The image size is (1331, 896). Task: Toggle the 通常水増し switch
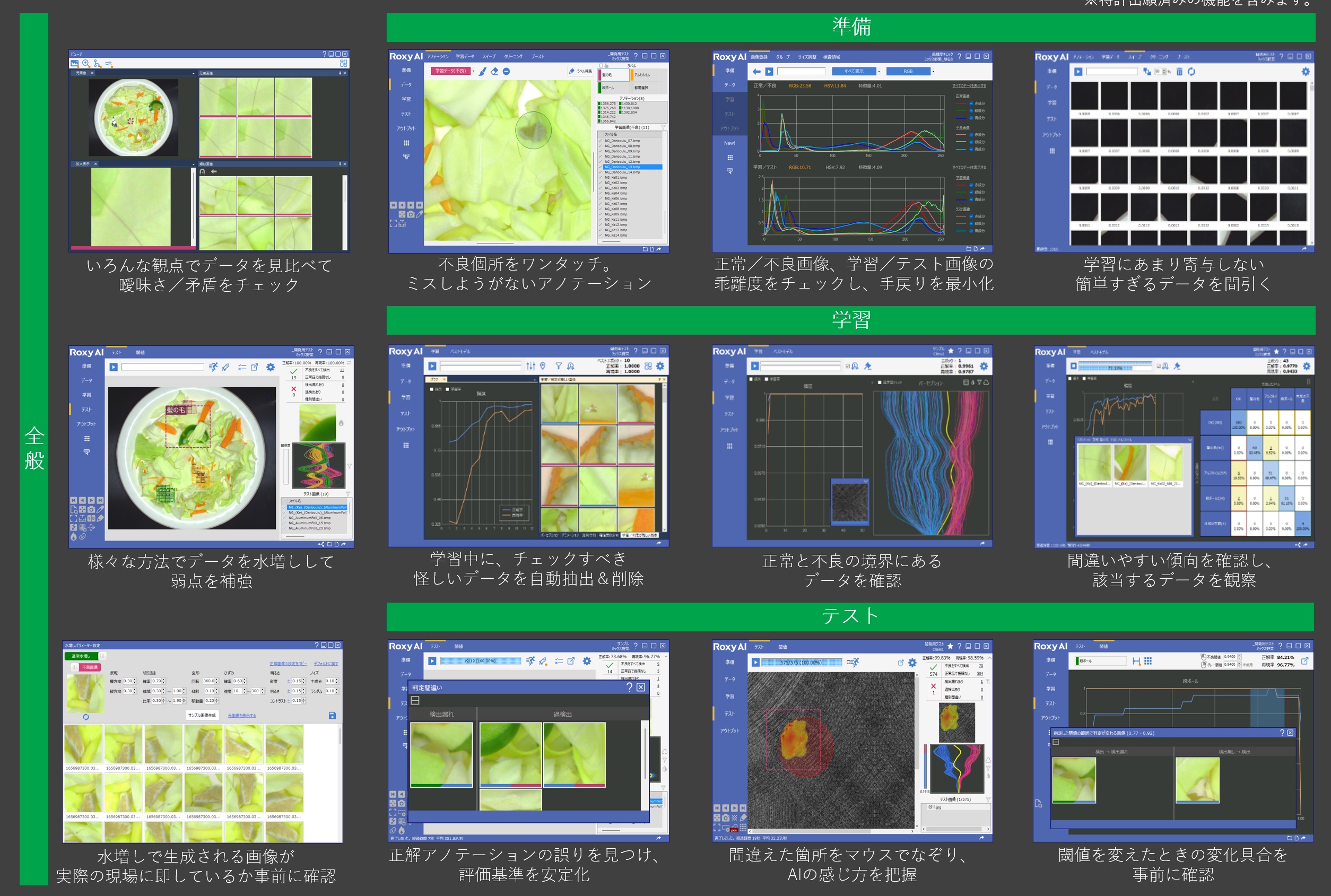coord(85,656)
